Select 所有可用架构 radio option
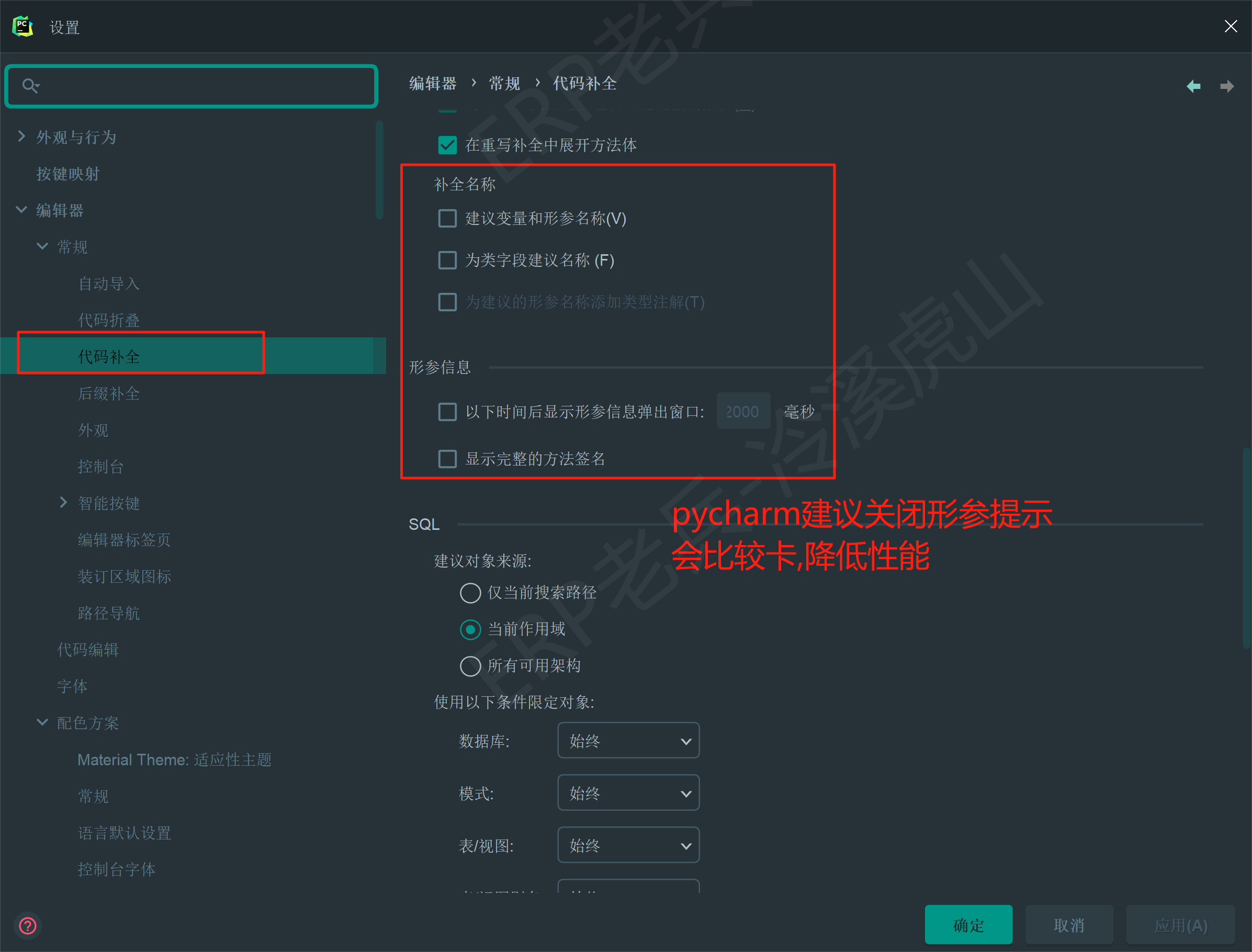The height and width of the screenshot is (952, 1252). click(470, 666)
